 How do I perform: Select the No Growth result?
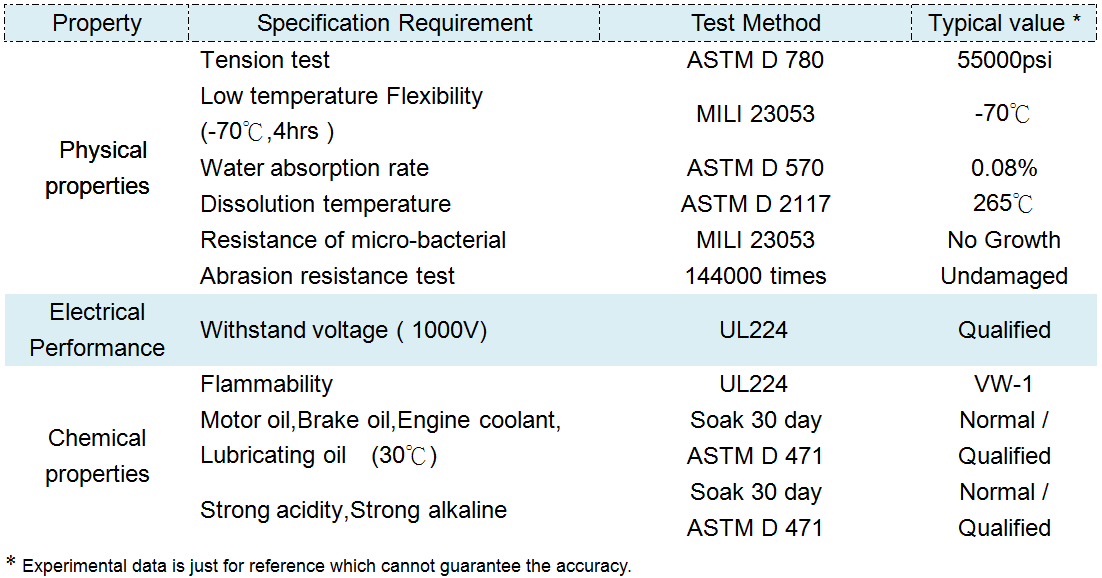pyautogui.click(x=1004, y=240)
